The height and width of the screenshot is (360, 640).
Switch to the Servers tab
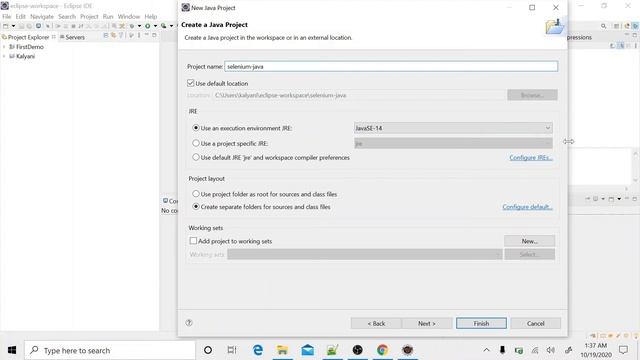tap(72, 37)
